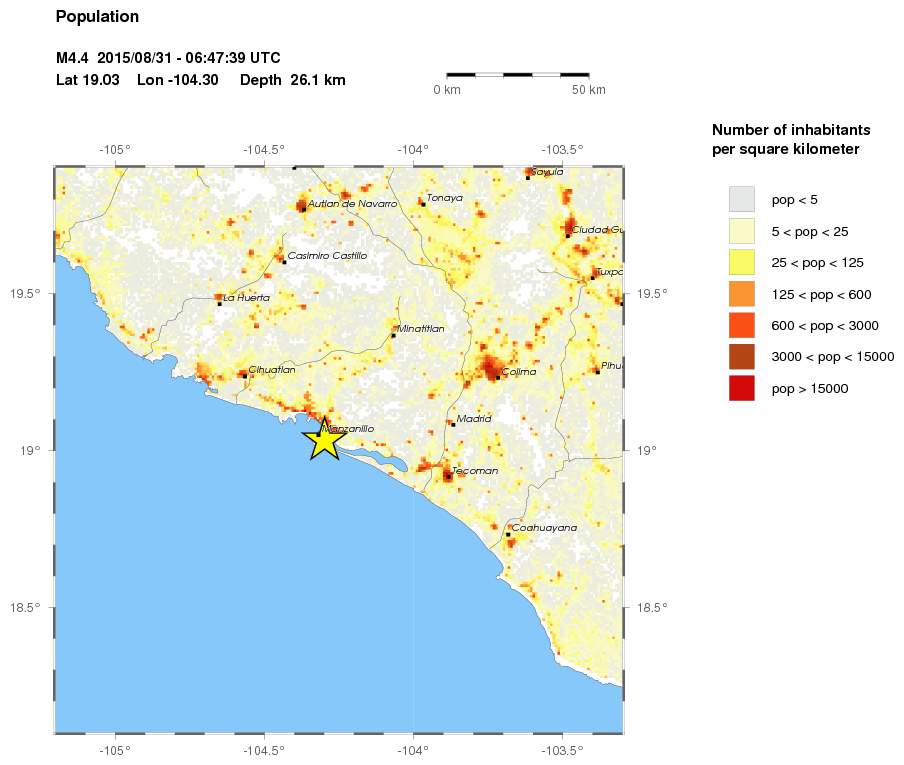Click the right axis '18.5°' latitude label

click(x=652, y=607)
